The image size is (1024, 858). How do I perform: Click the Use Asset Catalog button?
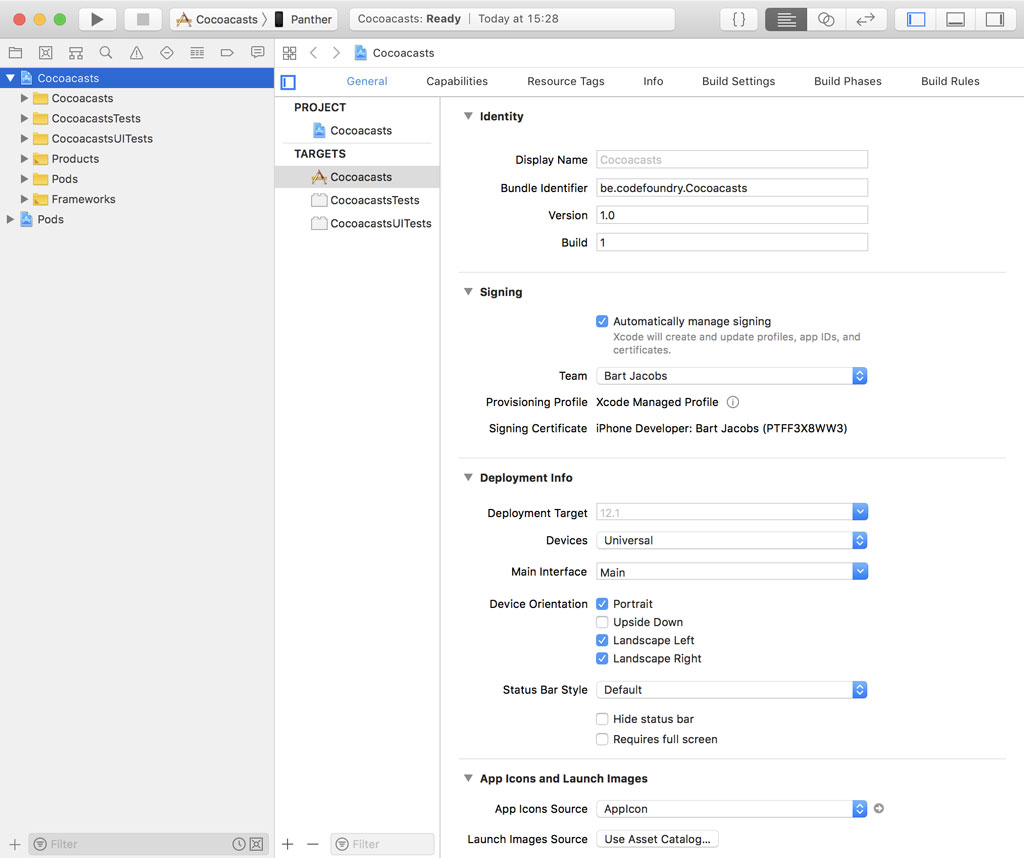[657, 839]
